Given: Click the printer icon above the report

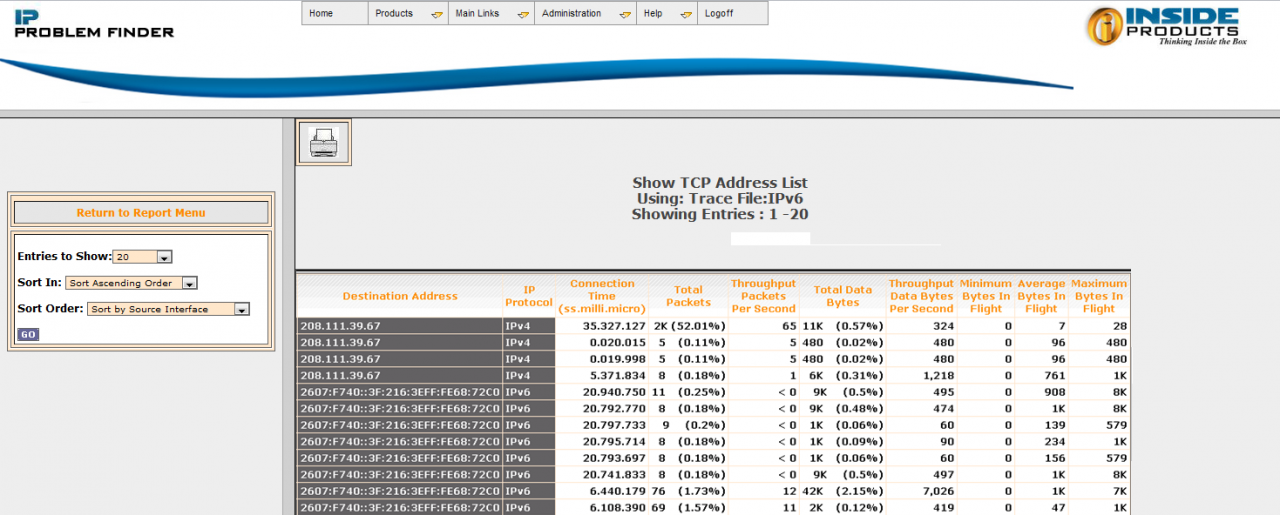Looking at the screenshot, I should tap(323, 143).
